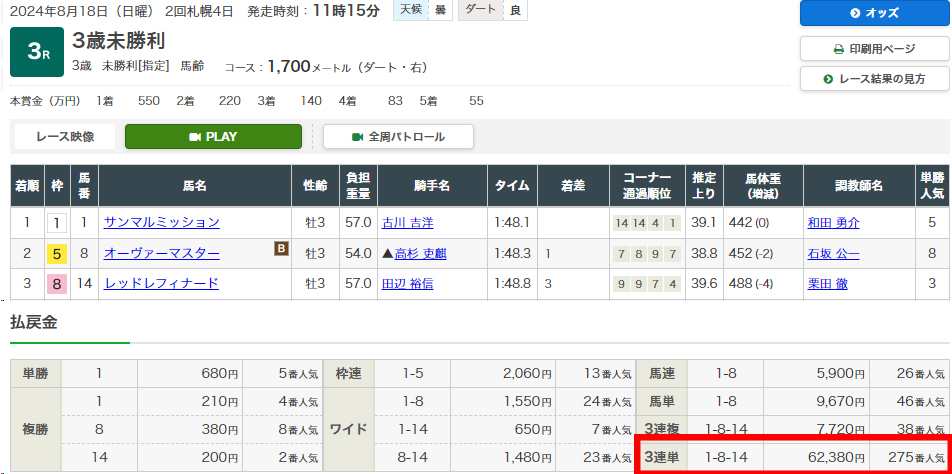Screen dimensions: 952x474
Task: Click the winning time 1:48.1
Action: 511,223
